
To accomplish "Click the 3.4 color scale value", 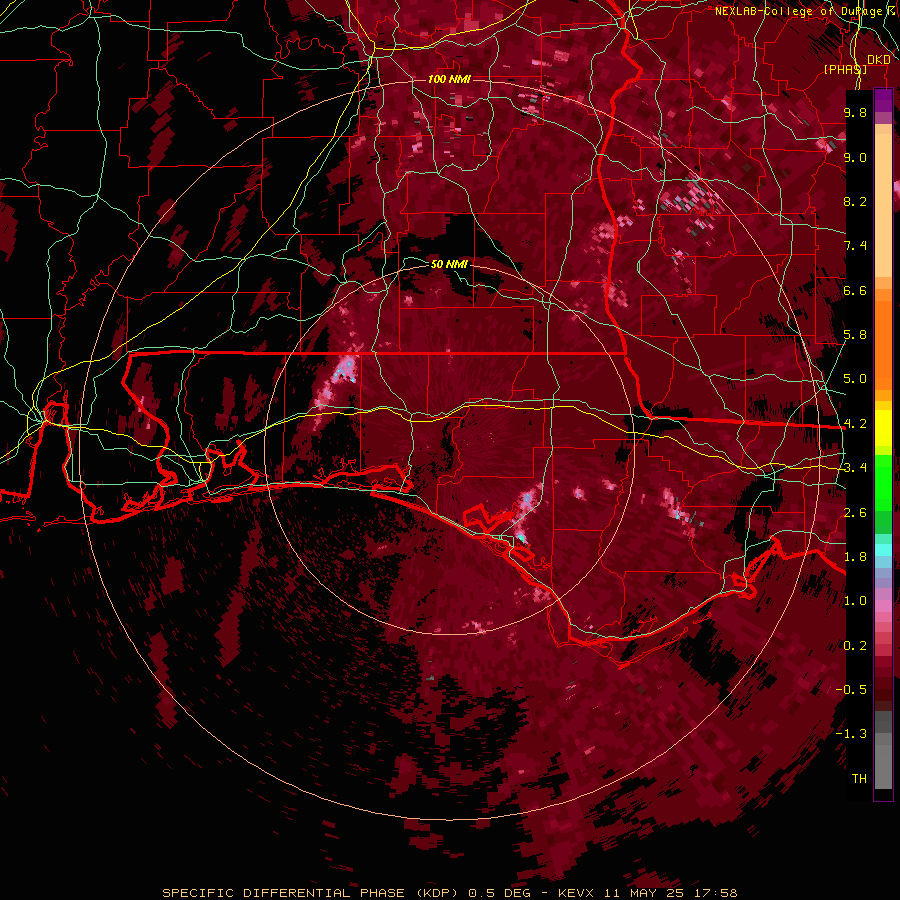I will (x=855, y=468).
